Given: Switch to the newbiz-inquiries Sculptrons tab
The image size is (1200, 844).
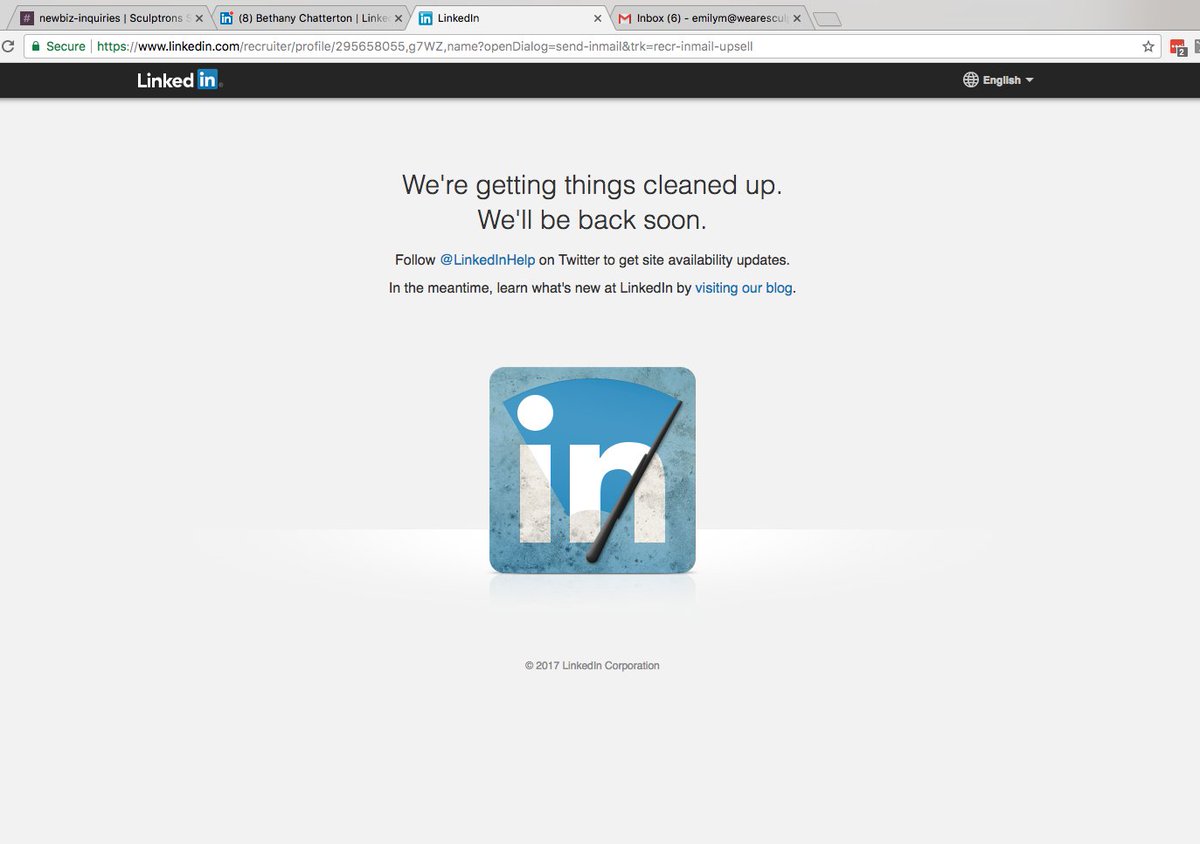Looking at the screenshot, I should point(112,18).
